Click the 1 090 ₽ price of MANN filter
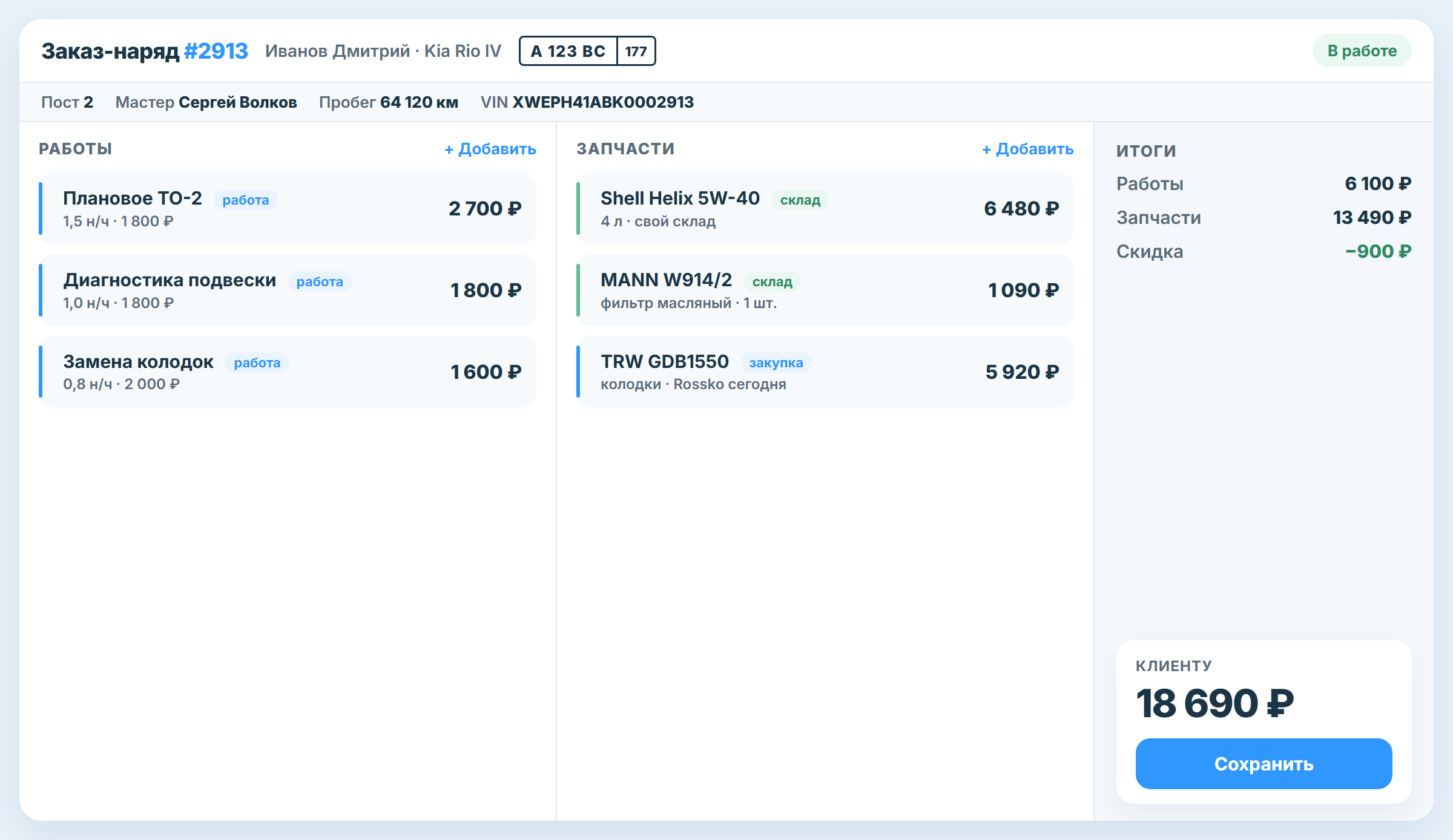Image resolution: width=1453 pixels, height=840 pixels. 1023,290
